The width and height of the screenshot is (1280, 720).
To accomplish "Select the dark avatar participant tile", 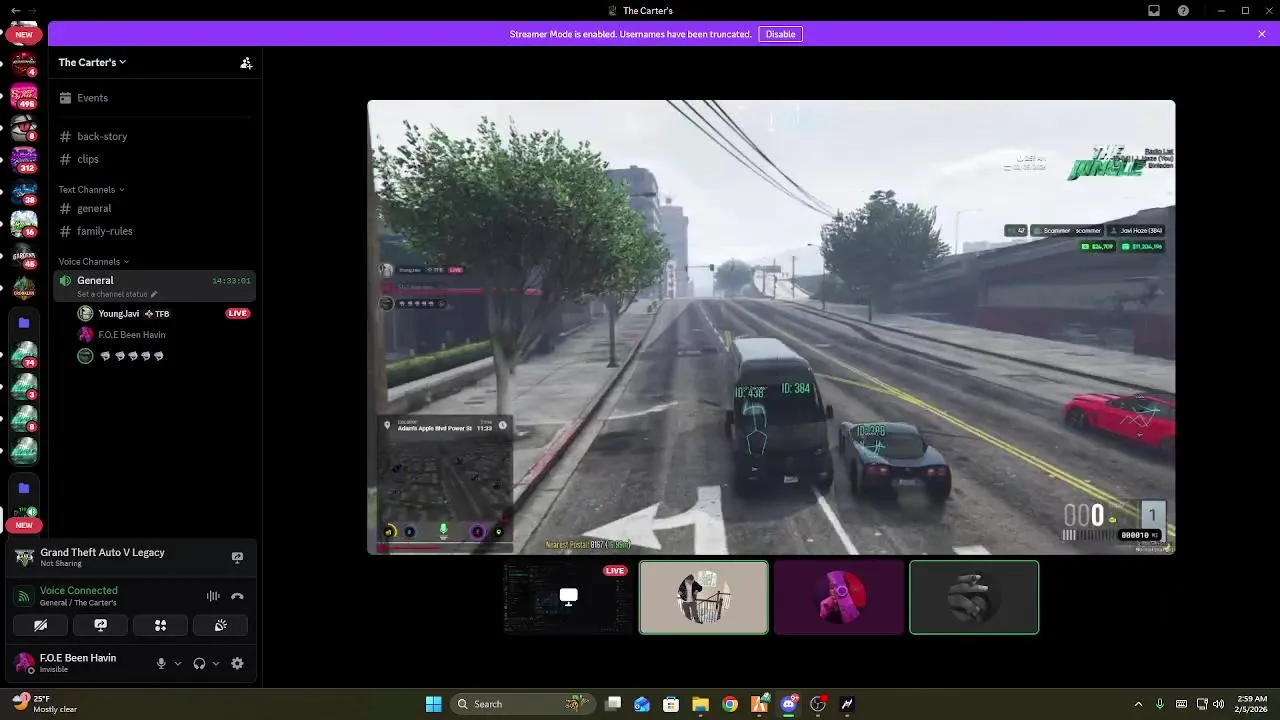I will (974, 597).
